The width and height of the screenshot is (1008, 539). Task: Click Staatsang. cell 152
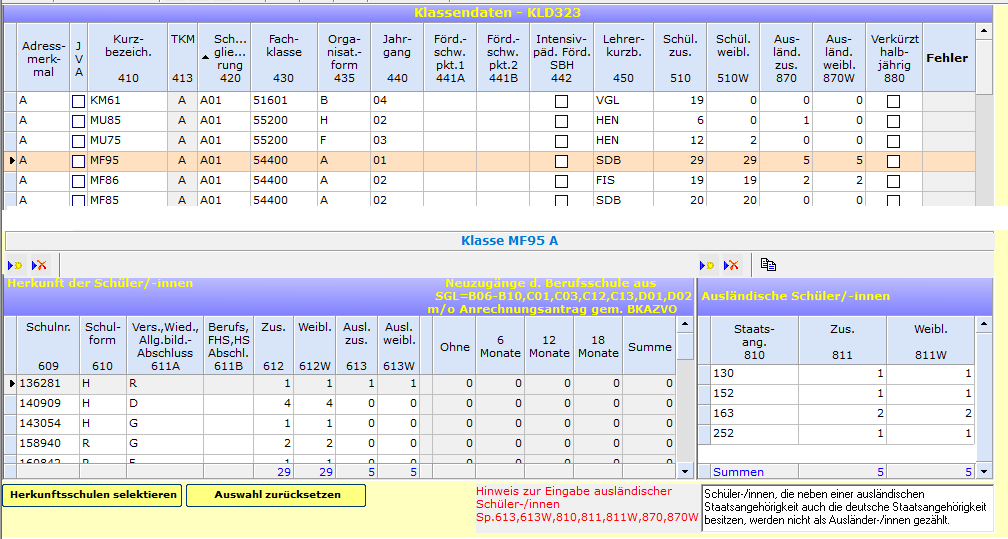(x=754, y=393)
